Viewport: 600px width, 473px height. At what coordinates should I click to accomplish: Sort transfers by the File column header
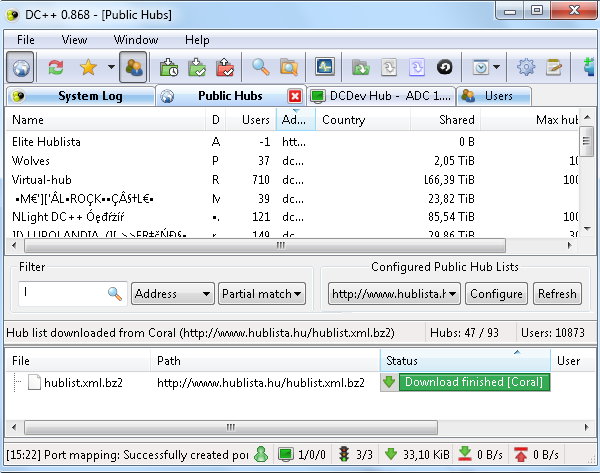(x=78, y=361)
